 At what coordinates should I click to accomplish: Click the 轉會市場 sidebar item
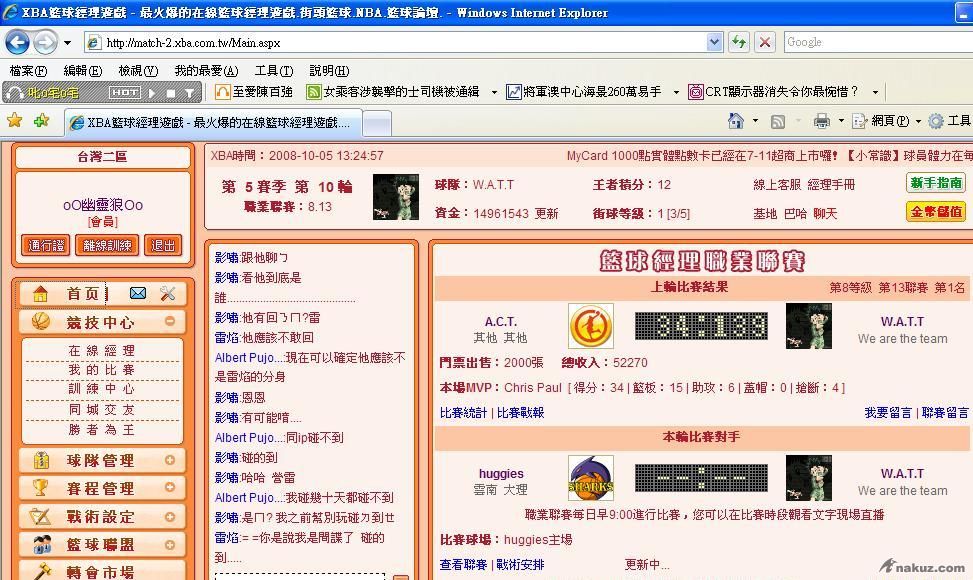pos(102,571)
